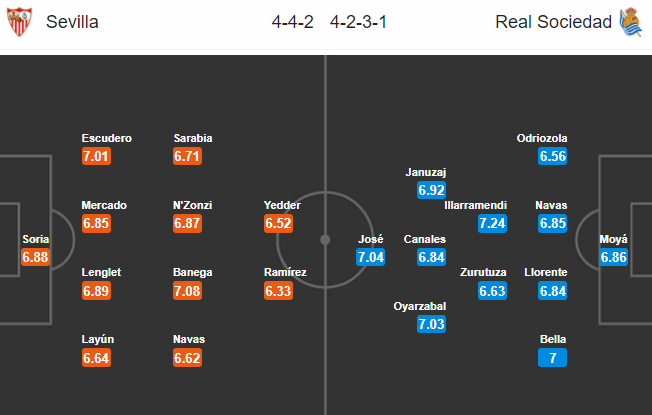The height and width of the screenshot is (415, 652).
Task: Select Odriozola's 6.56 rating badge
Action: pos(552,156)
